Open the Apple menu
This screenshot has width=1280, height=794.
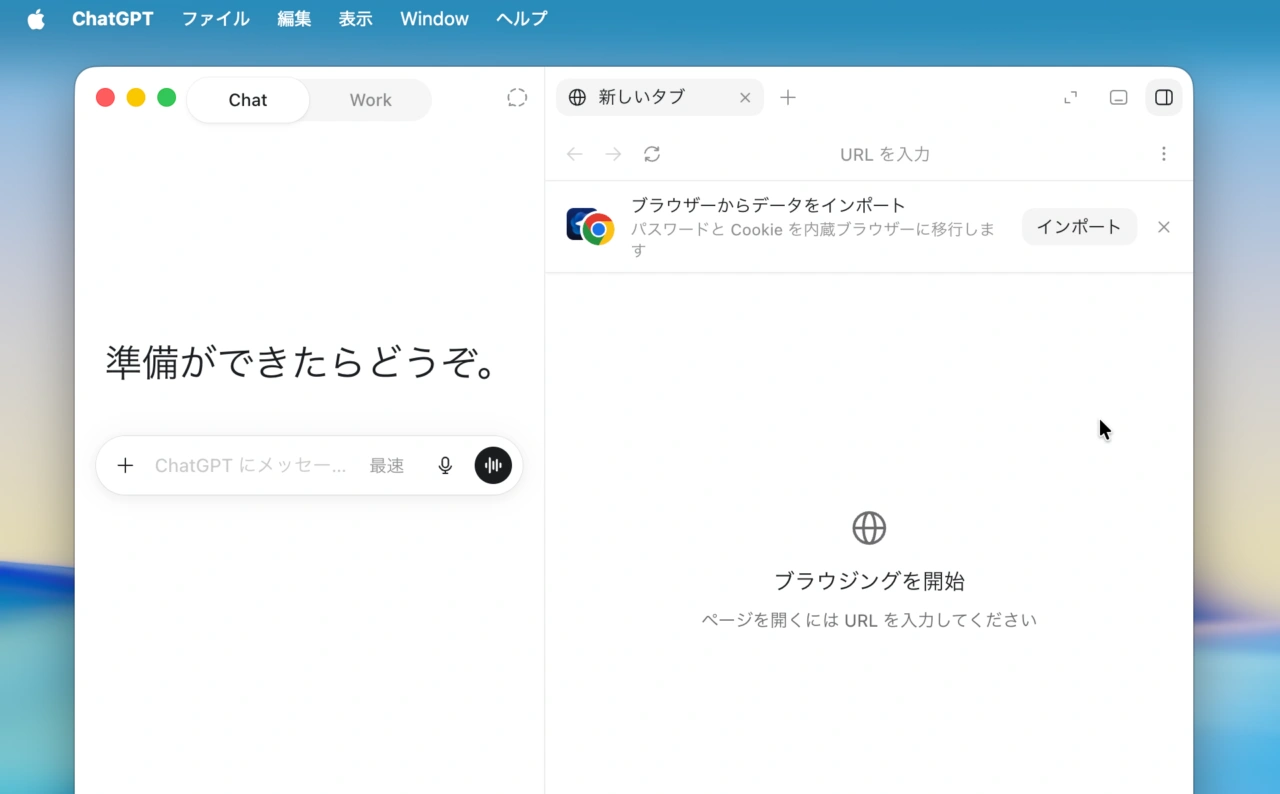tap(36, 19)
